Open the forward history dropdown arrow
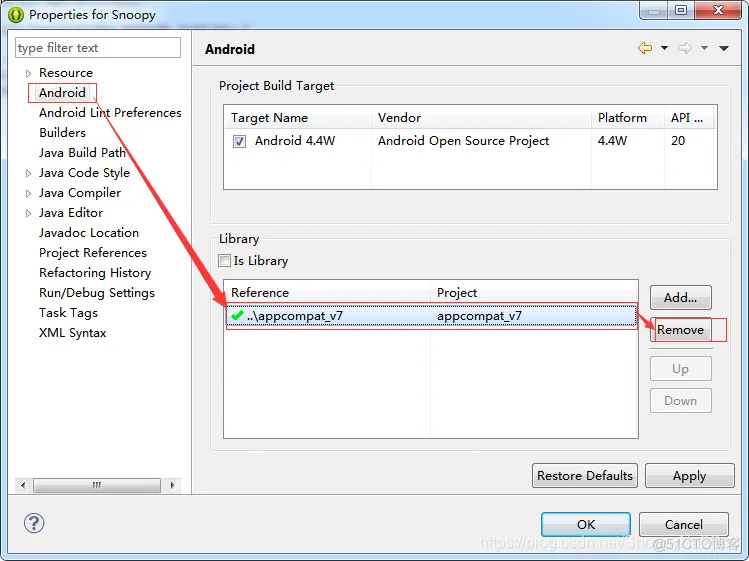Viewport: 749px width, 561px height. point(704,48)
